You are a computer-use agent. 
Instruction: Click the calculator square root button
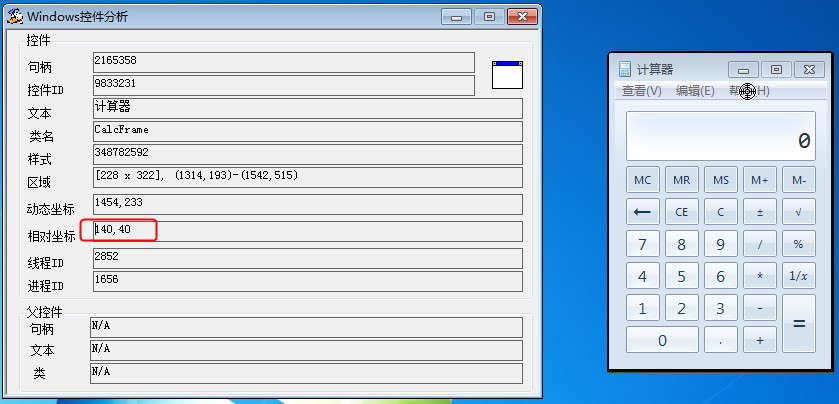click(x=799, y=212)
